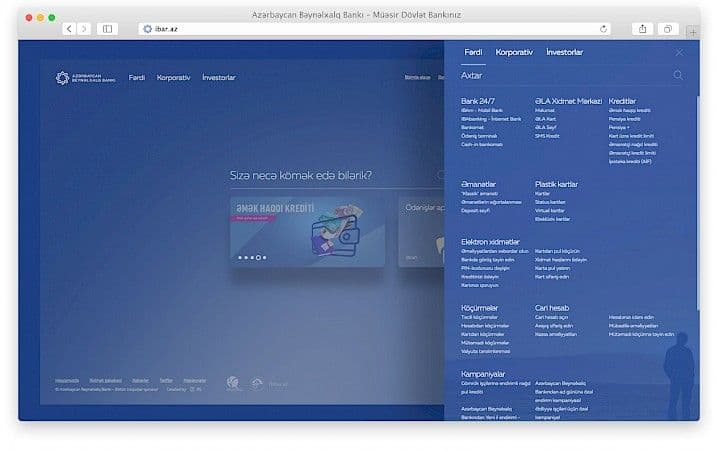
Task: Close the side menu panel
Action: coord(680,53)
